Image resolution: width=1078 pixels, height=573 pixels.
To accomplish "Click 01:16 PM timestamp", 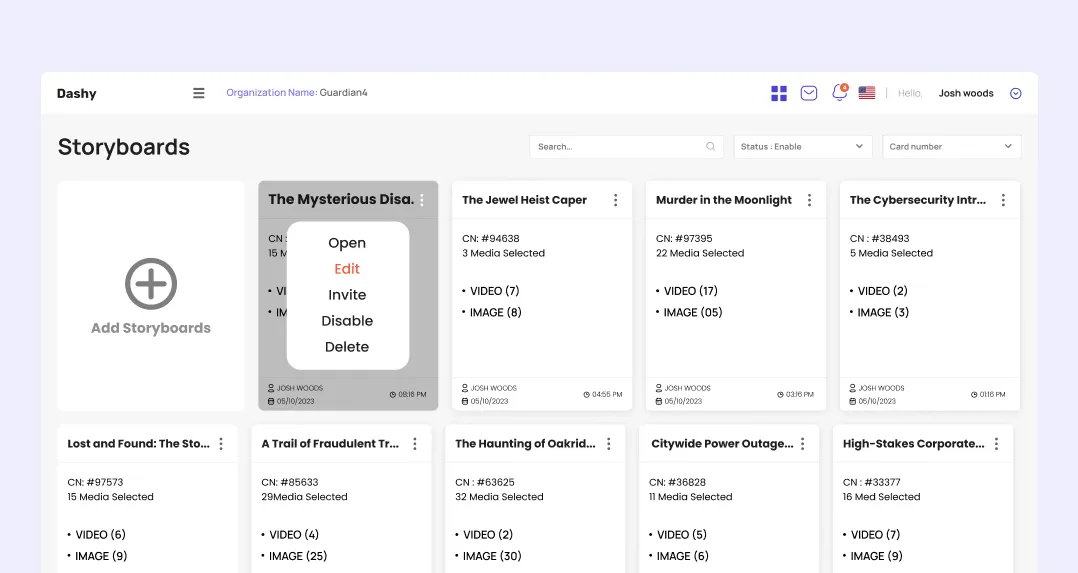I will pyautogui.click(x=988, y=395).
